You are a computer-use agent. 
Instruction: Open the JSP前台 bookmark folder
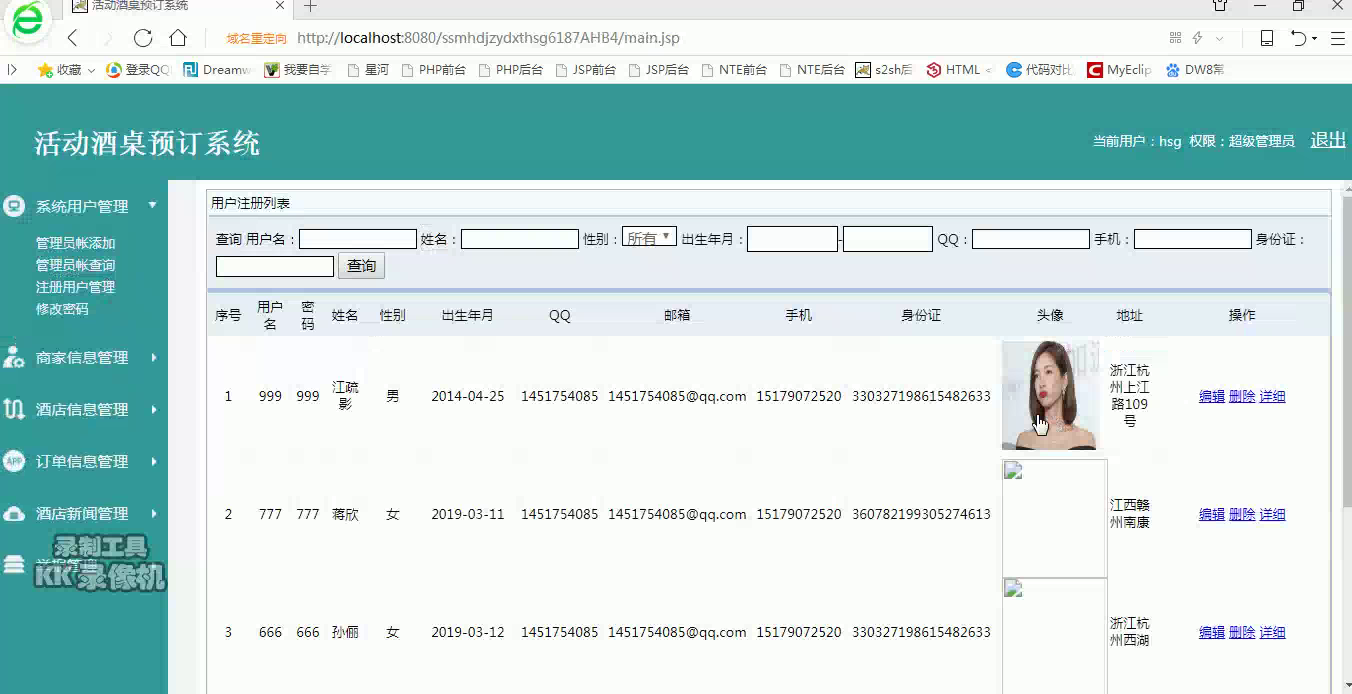coord(585,70)
